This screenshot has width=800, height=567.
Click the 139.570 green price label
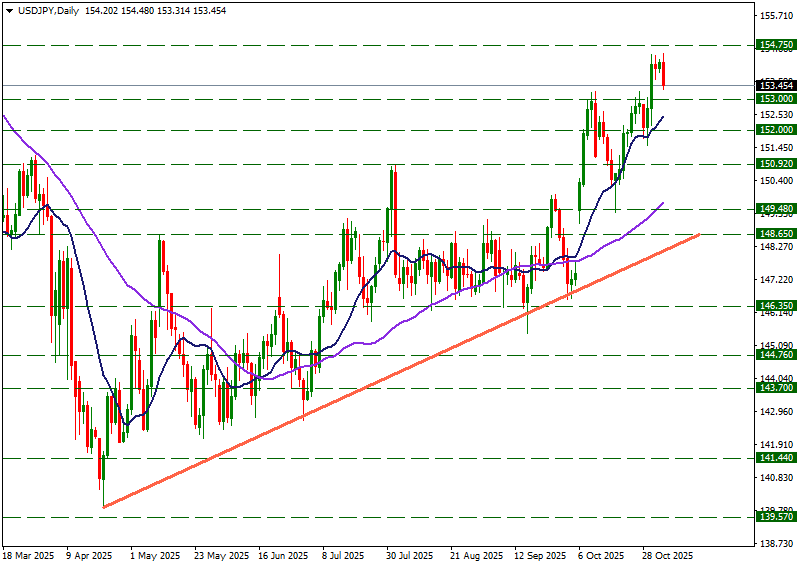tap(776, 517)
